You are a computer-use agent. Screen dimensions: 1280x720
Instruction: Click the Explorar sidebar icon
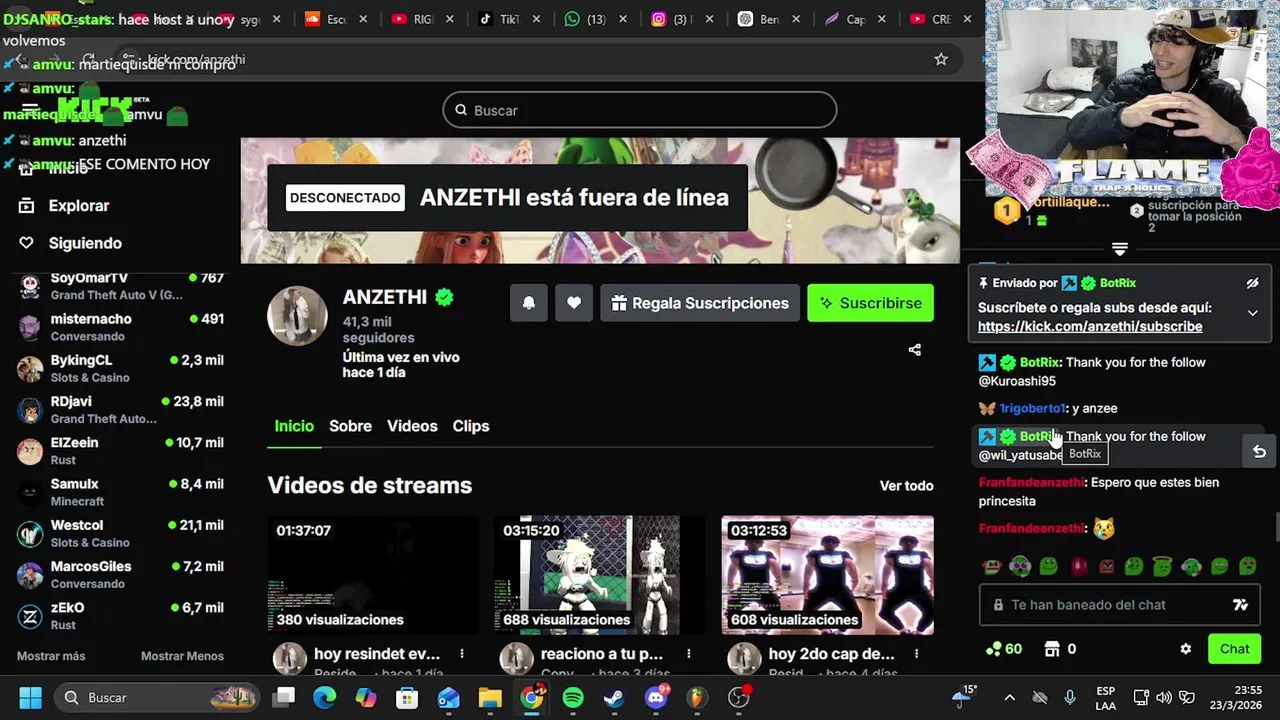click(x=27, y=205)
